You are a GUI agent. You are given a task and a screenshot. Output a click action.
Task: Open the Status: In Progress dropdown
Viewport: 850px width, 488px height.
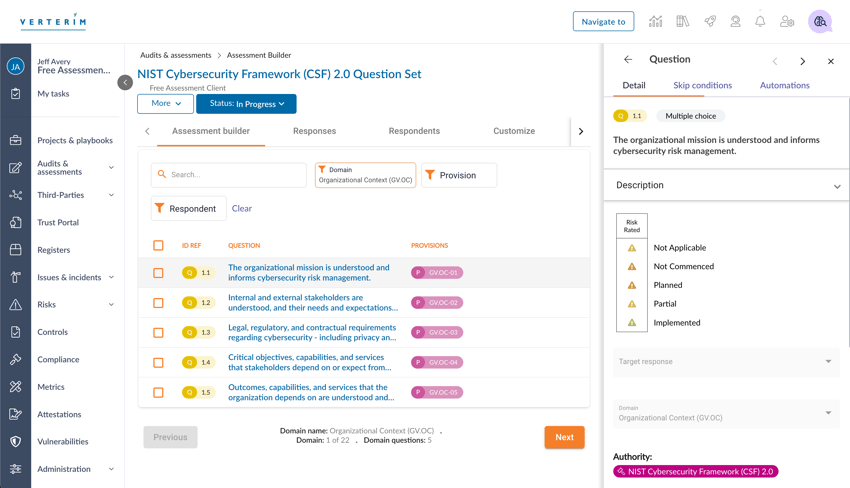click(x=246, y=104)
